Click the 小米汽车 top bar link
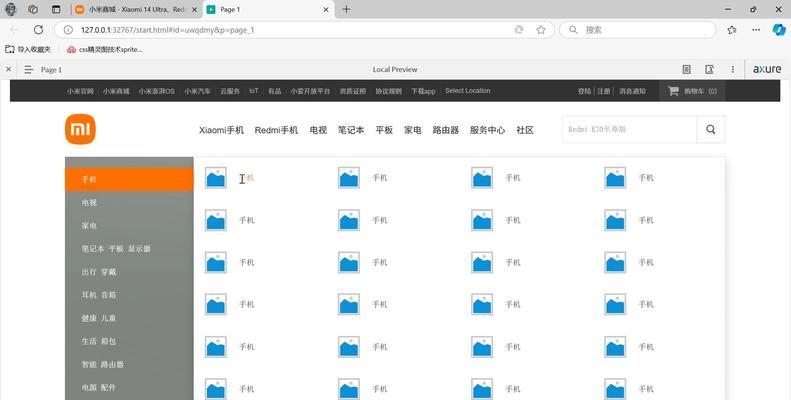 click(197, 91)
